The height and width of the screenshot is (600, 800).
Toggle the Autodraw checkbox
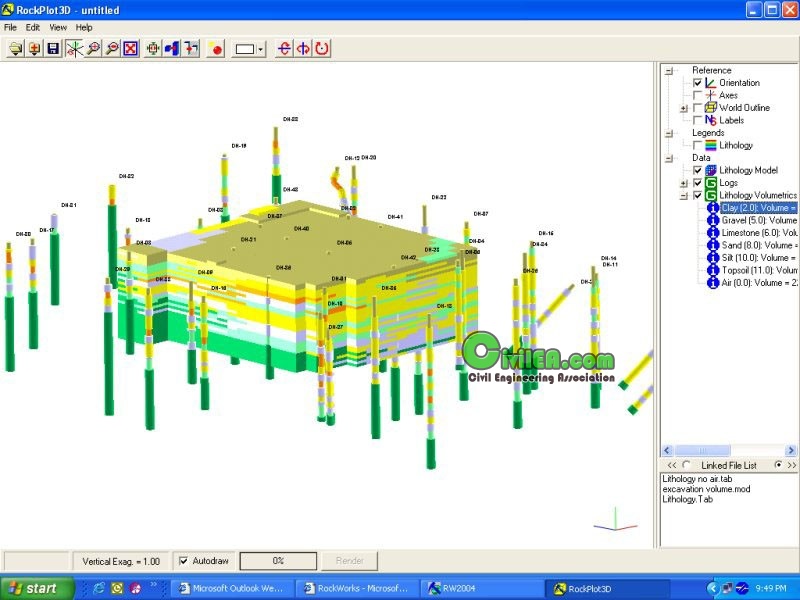coord(184,561)
